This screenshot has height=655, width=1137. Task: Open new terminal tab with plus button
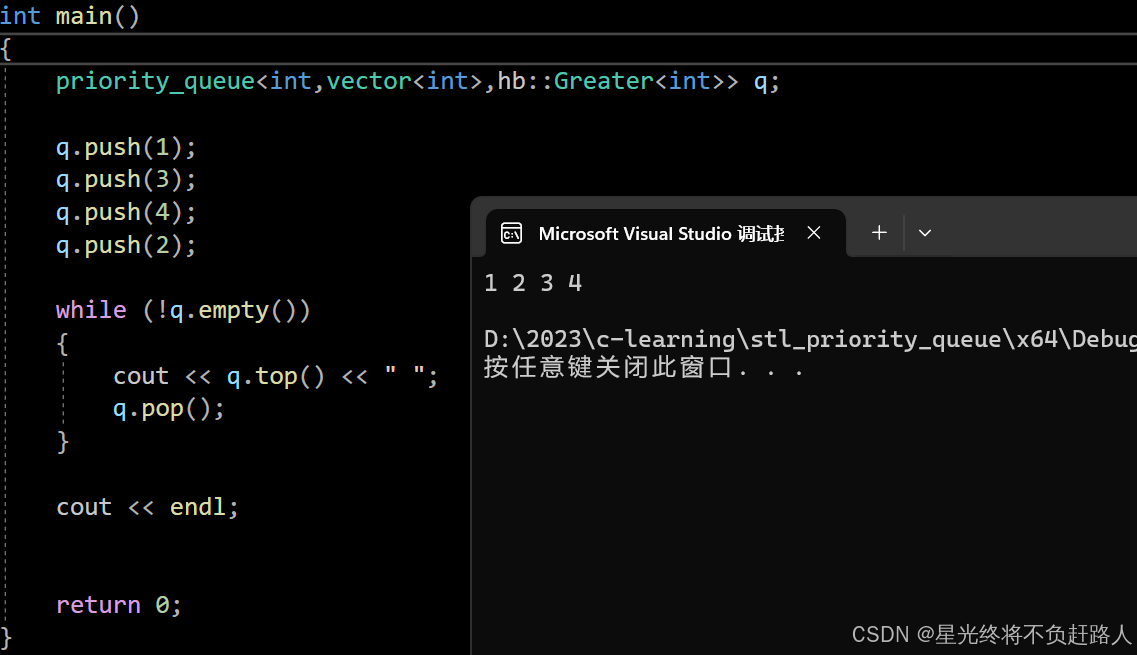coord(879,233)
